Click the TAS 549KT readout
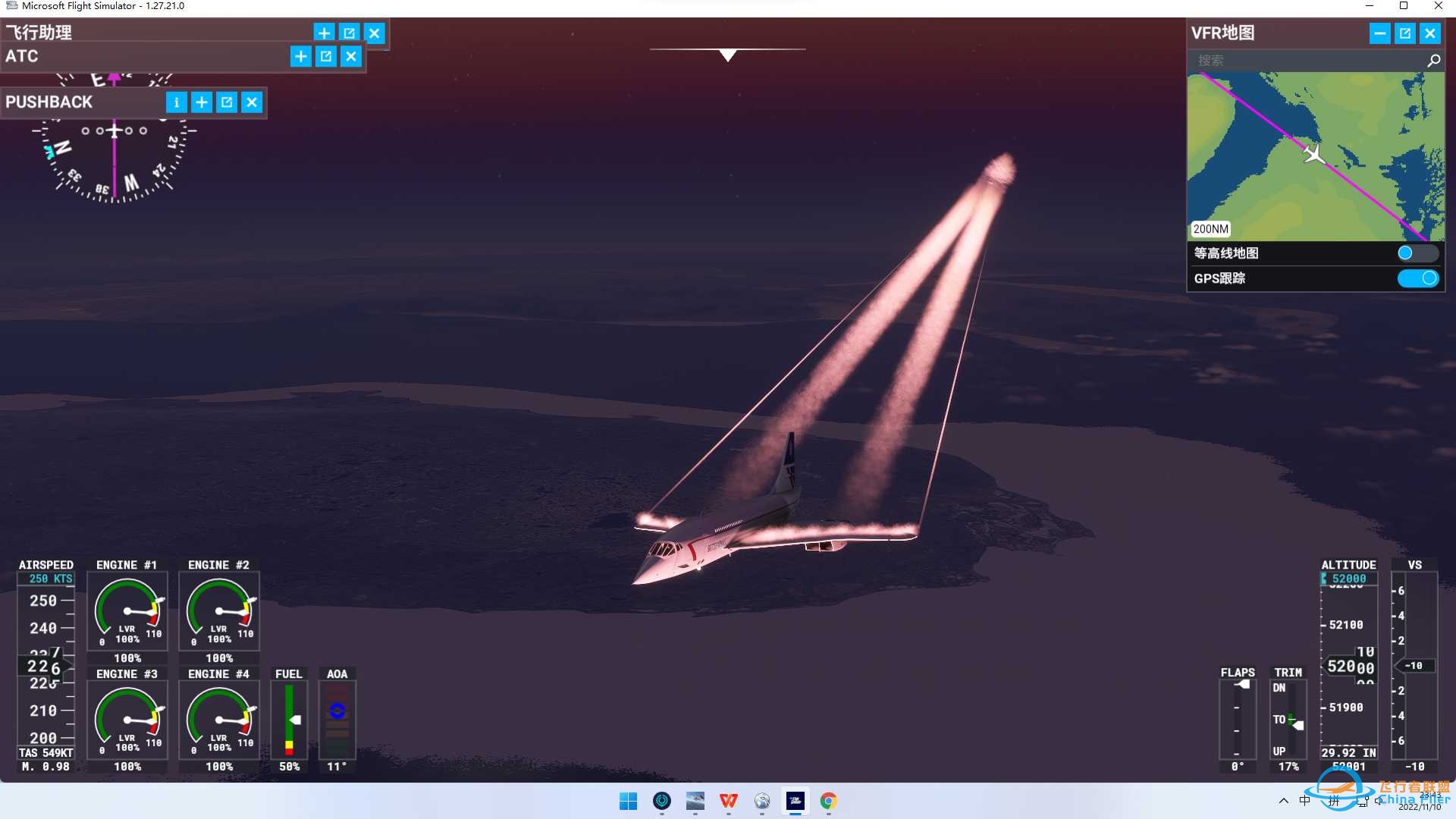This screenshot has height=819, width=1456. click(x=45, y=753)
